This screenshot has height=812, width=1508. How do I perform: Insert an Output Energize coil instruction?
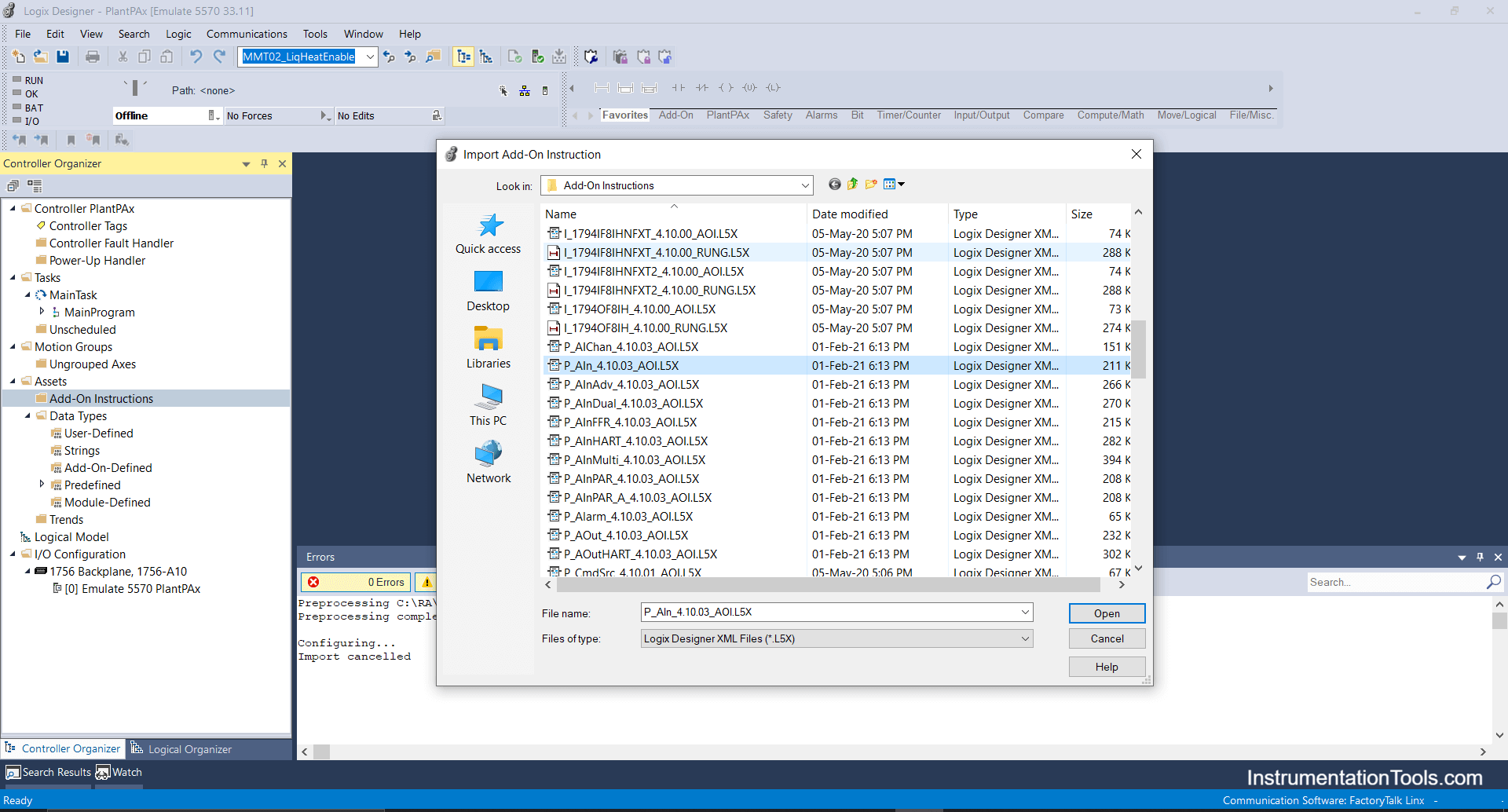(x=726, y=88)
